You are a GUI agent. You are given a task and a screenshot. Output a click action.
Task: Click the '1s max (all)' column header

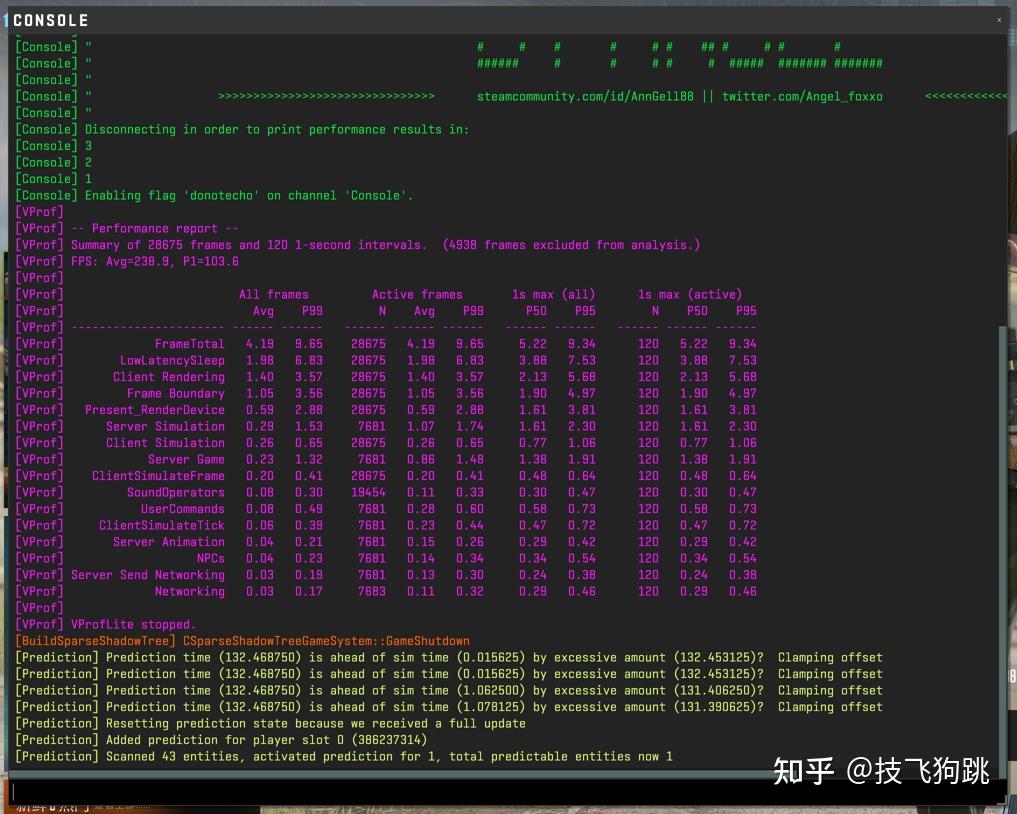click(x=553, y=294)
